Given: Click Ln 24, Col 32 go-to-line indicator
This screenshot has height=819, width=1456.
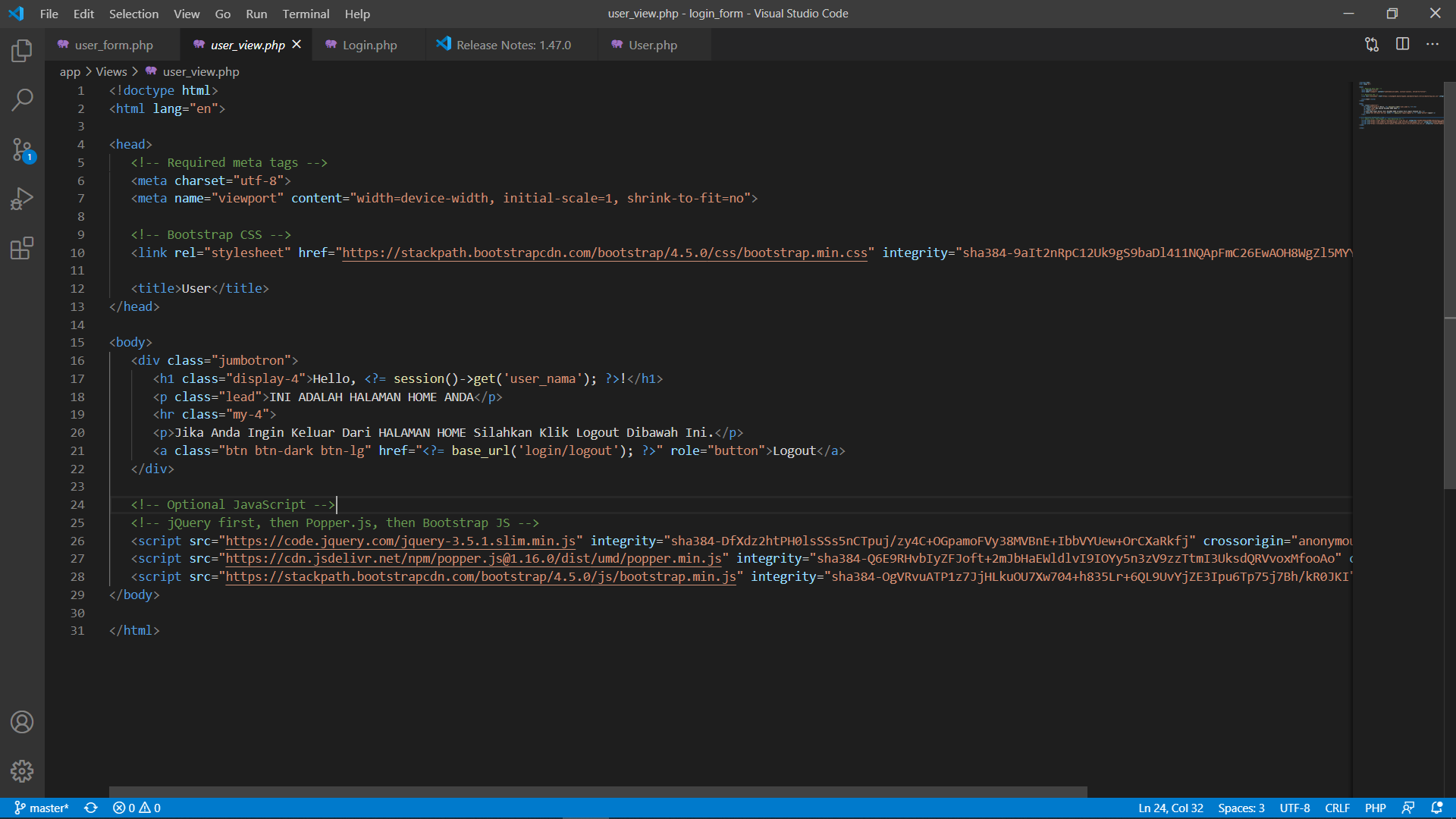Looking at the screenshot, I should pyautogui.click(x=1170, y=808).
